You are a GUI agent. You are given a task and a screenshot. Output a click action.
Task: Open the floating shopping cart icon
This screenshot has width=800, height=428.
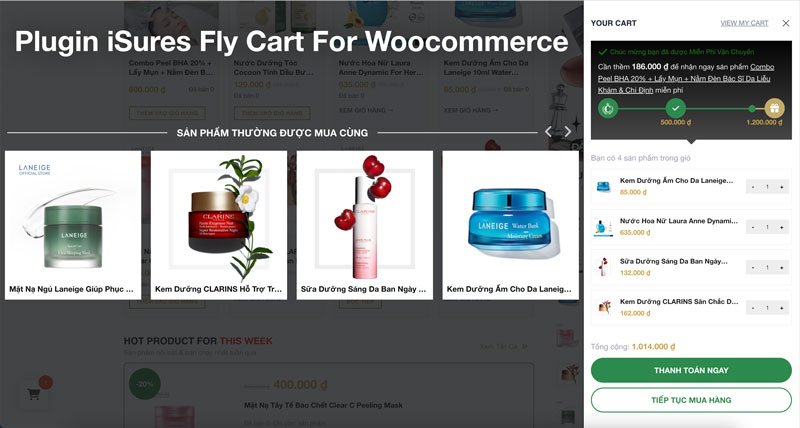pyautogui.click(x=34, y=394)
